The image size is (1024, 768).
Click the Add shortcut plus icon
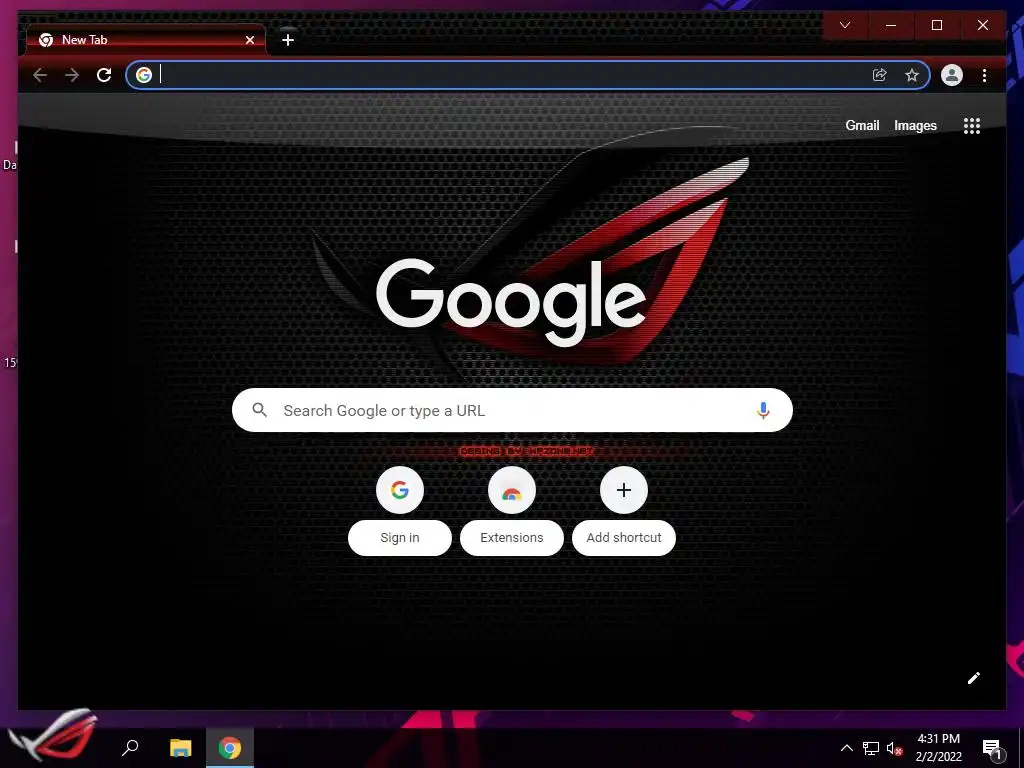click(624, 490)
